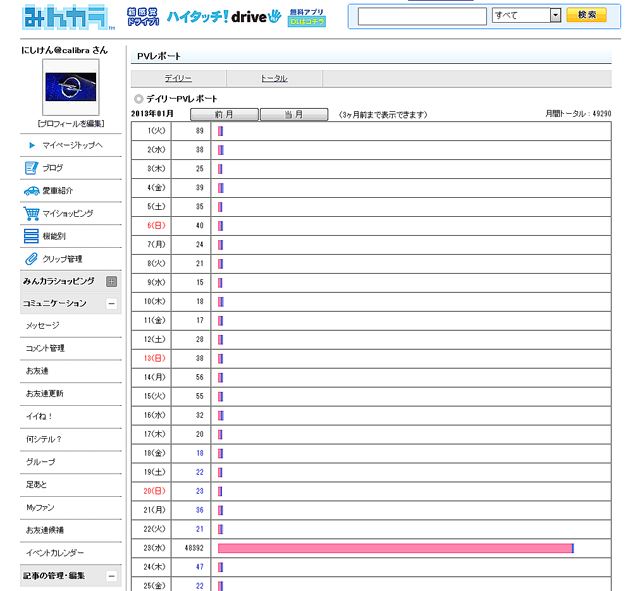Click the 当月 current month button
Screen dimensions: 640x591
coord(294,114)
